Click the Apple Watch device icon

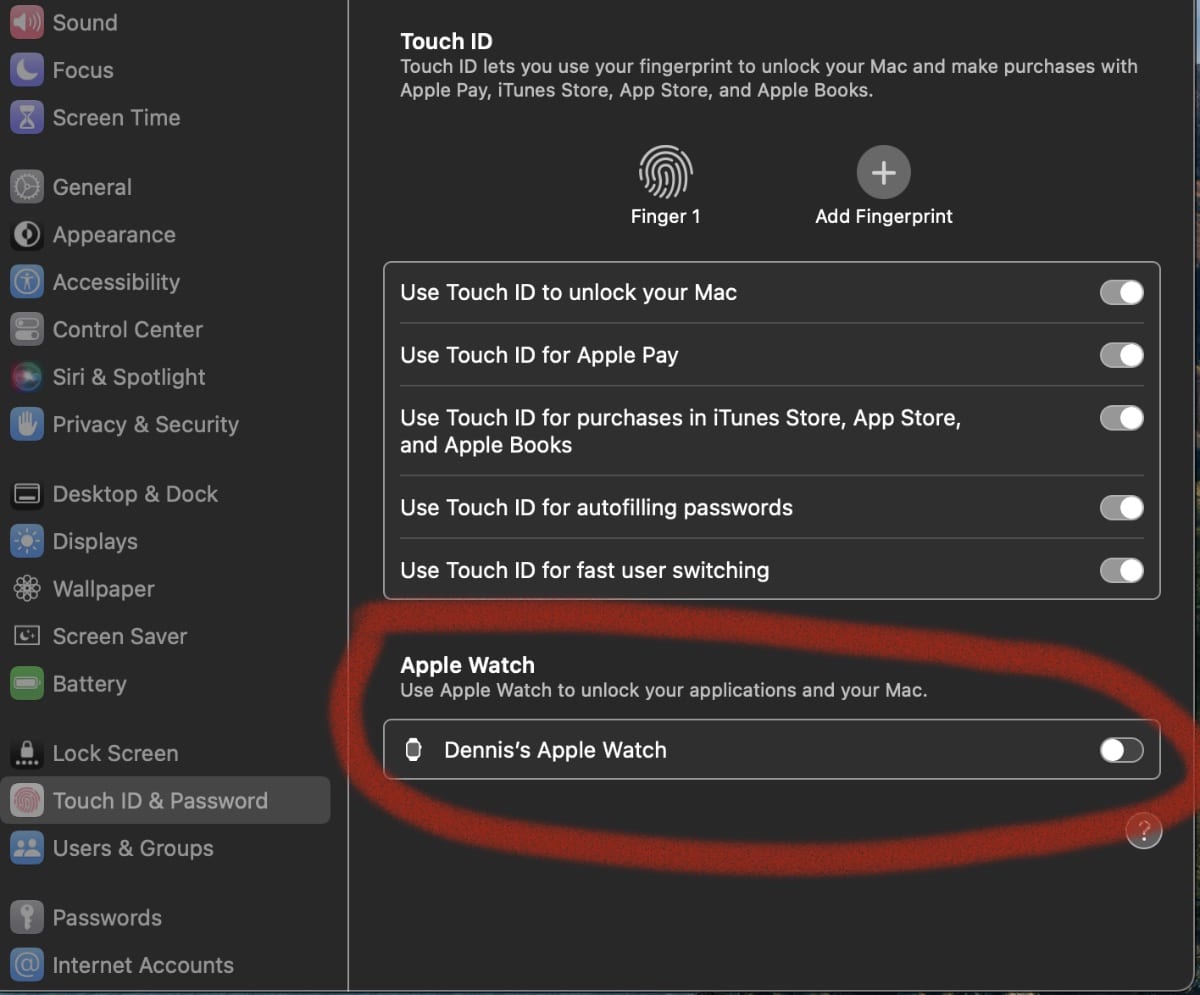point(413,750)
